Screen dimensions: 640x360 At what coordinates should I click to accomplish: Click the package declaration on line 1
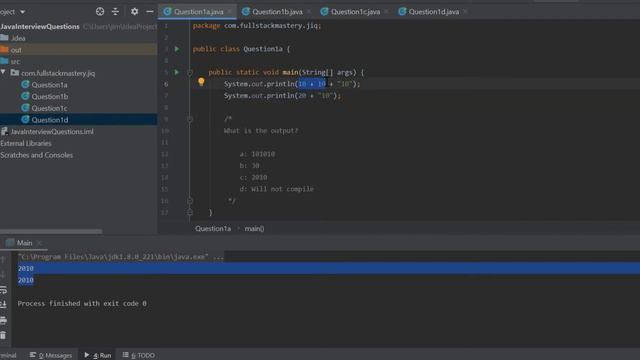click(257, 26)
